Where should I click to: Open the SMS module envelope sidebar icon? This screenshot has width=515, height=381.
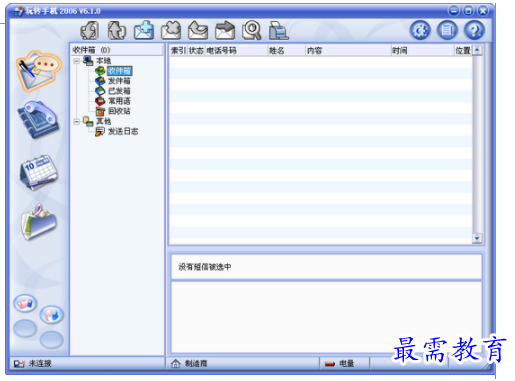click(x=39, y=71)
